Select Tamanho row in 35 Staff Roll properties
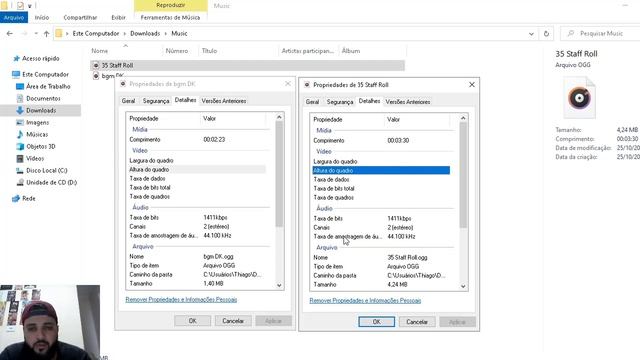The height and width of the screenshot is (360, 640). [x=381, y=284]
